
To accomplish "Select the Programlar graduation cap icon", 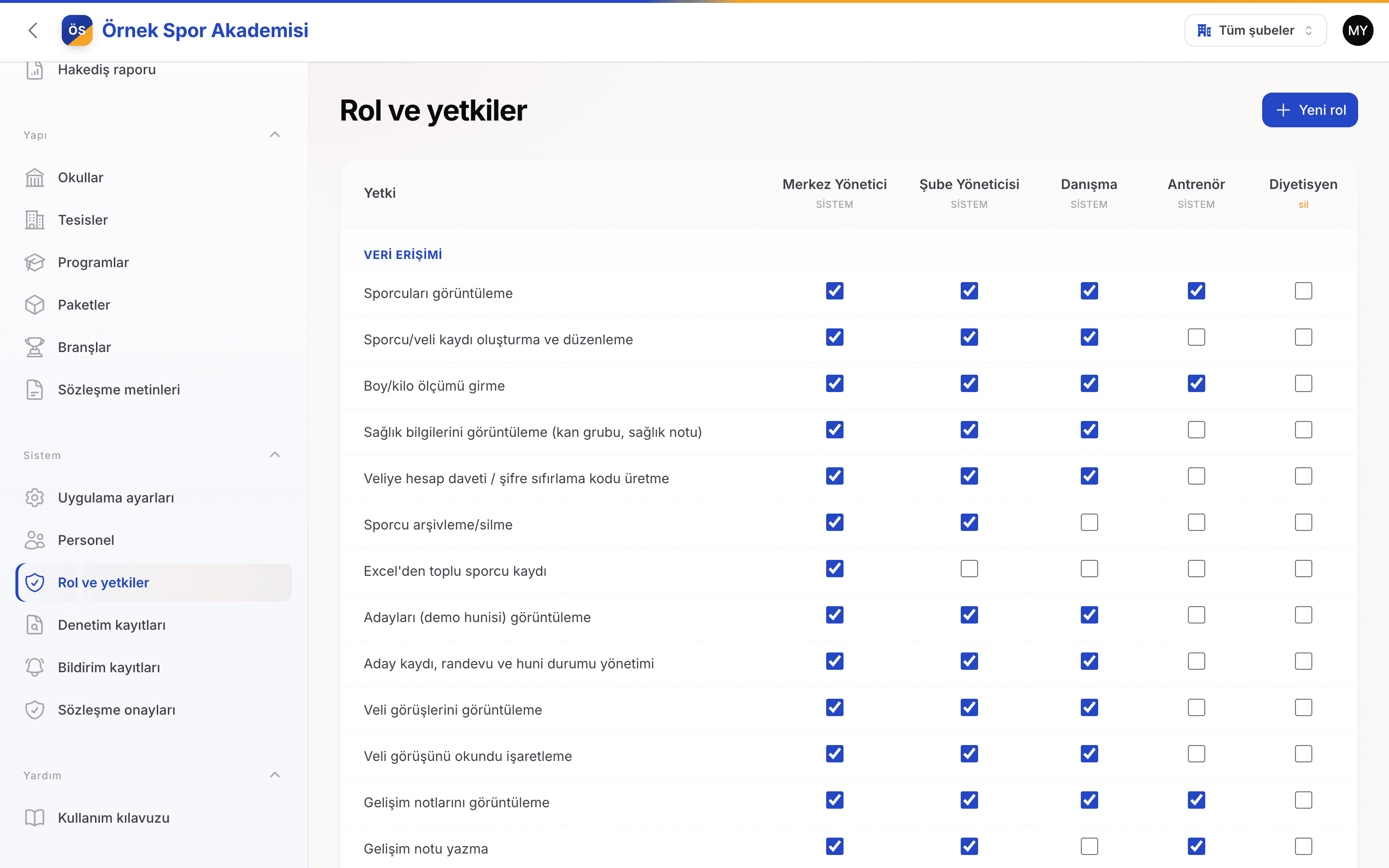I will 34,262.
